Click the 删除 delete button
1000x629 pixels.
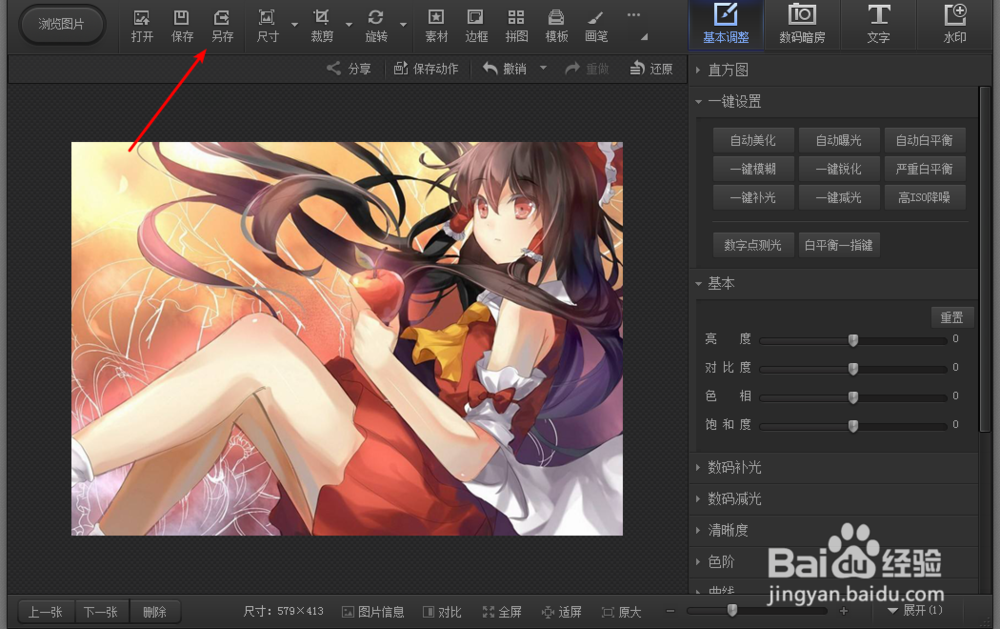tap(155, 612)
